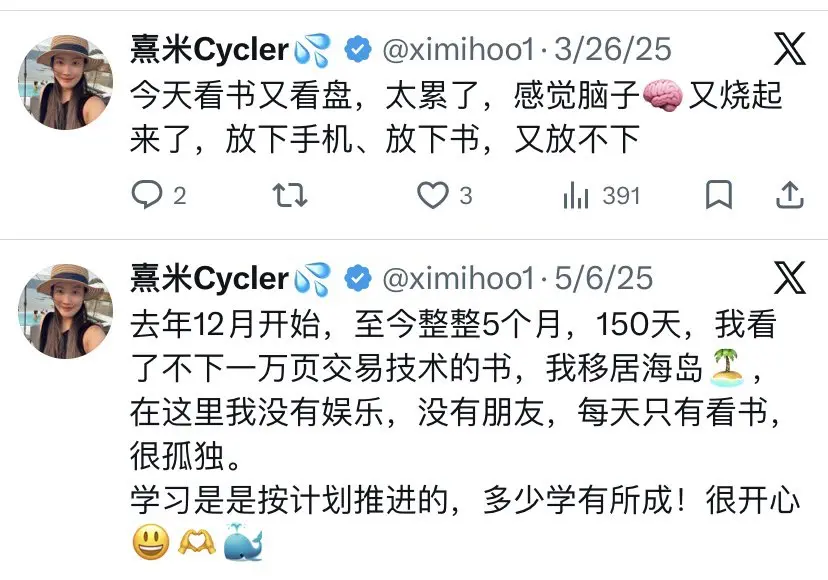Click verified badge on first tweet
The image size is (828, 580).
358,50
